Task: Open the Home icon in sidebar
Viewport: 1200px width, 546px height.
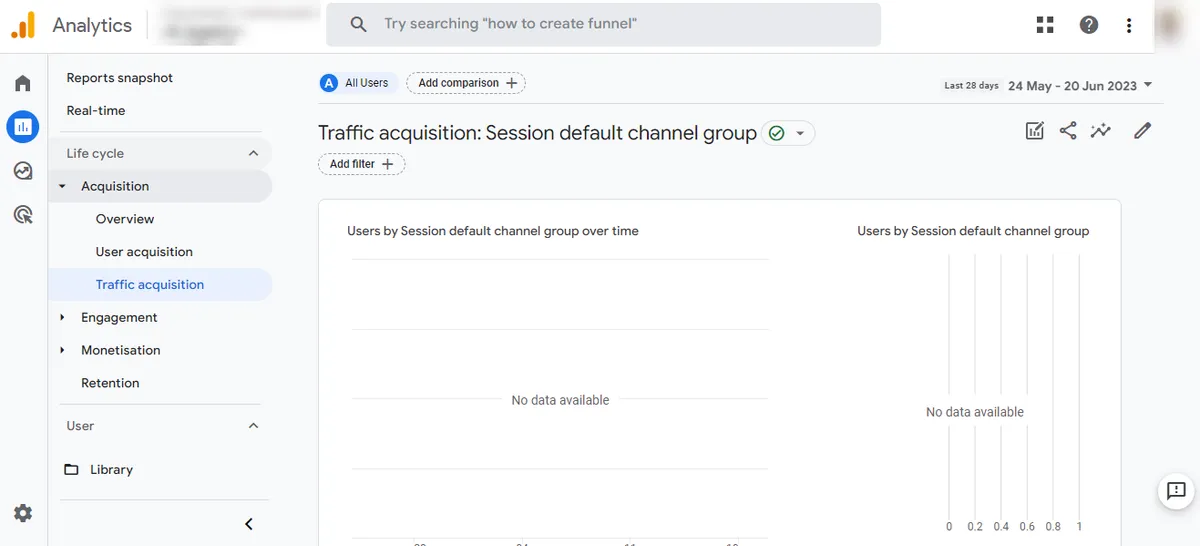Action: [23, 84]
